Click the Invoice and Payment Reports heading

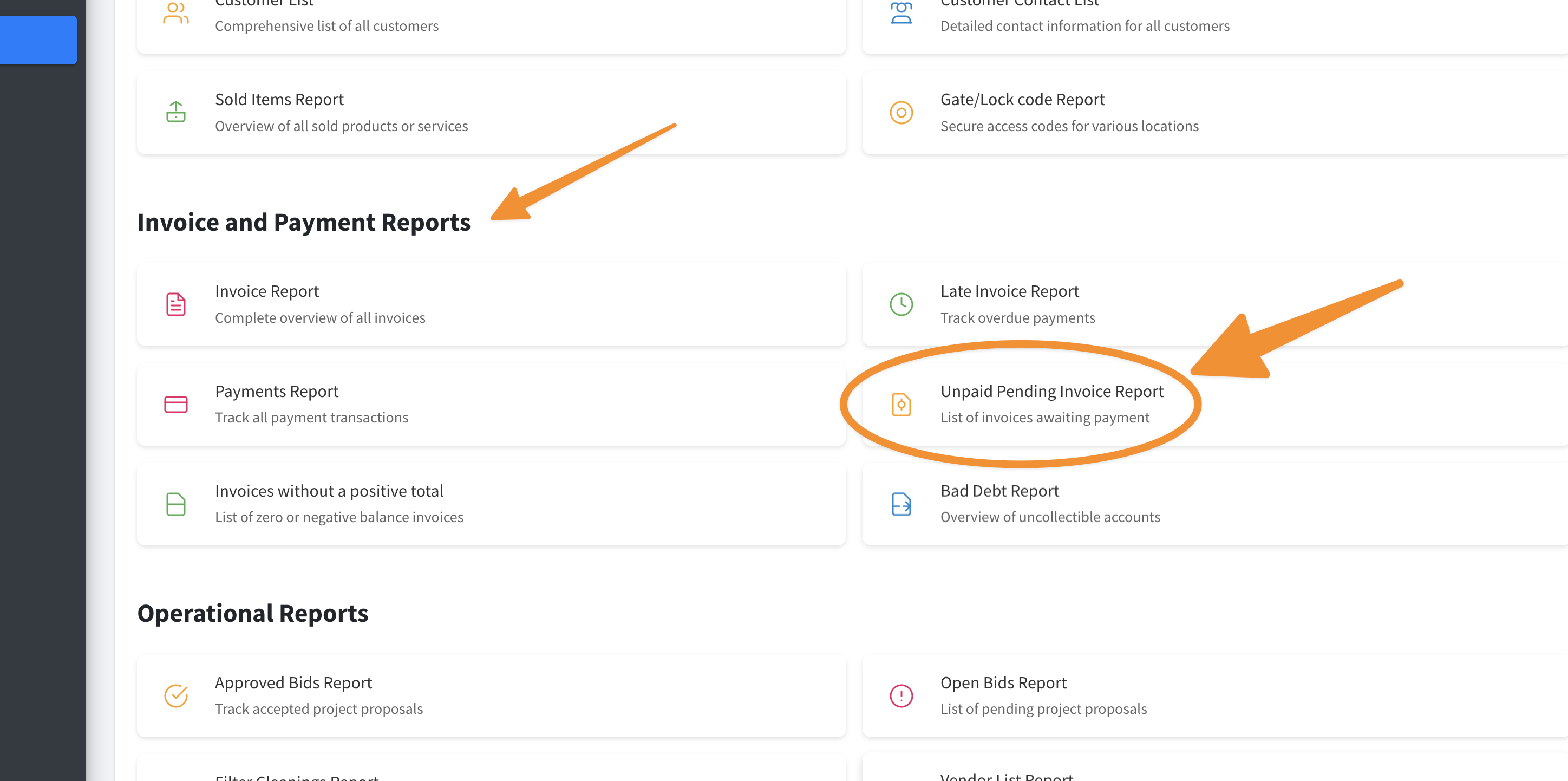click(x=303, y=222)
